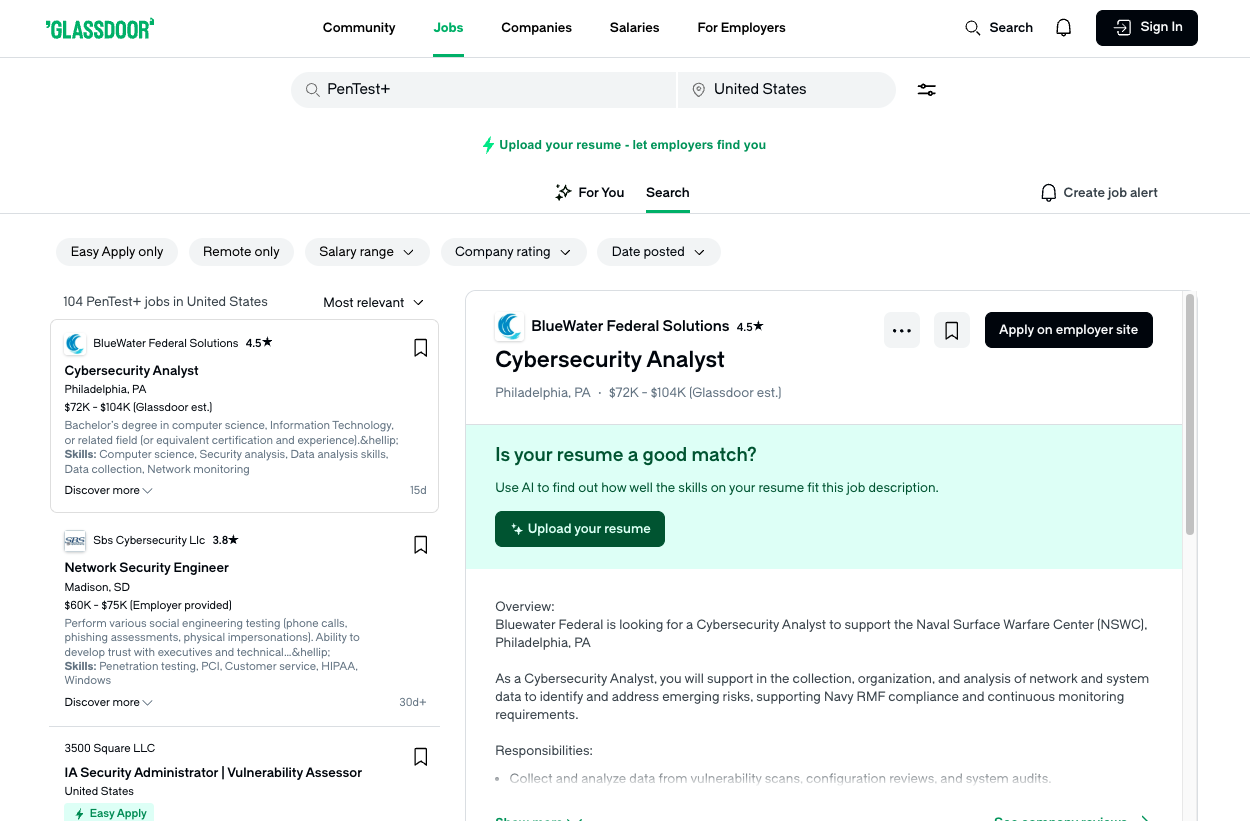Open the search filters sliders icon
1250x821 pixels.
pos(926,89)
